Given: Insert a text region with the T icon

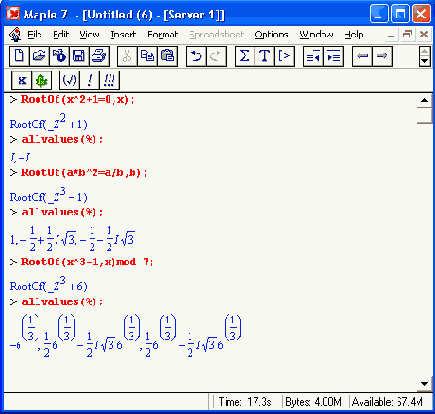Looking at the screenshot, I should coord(265,56).
